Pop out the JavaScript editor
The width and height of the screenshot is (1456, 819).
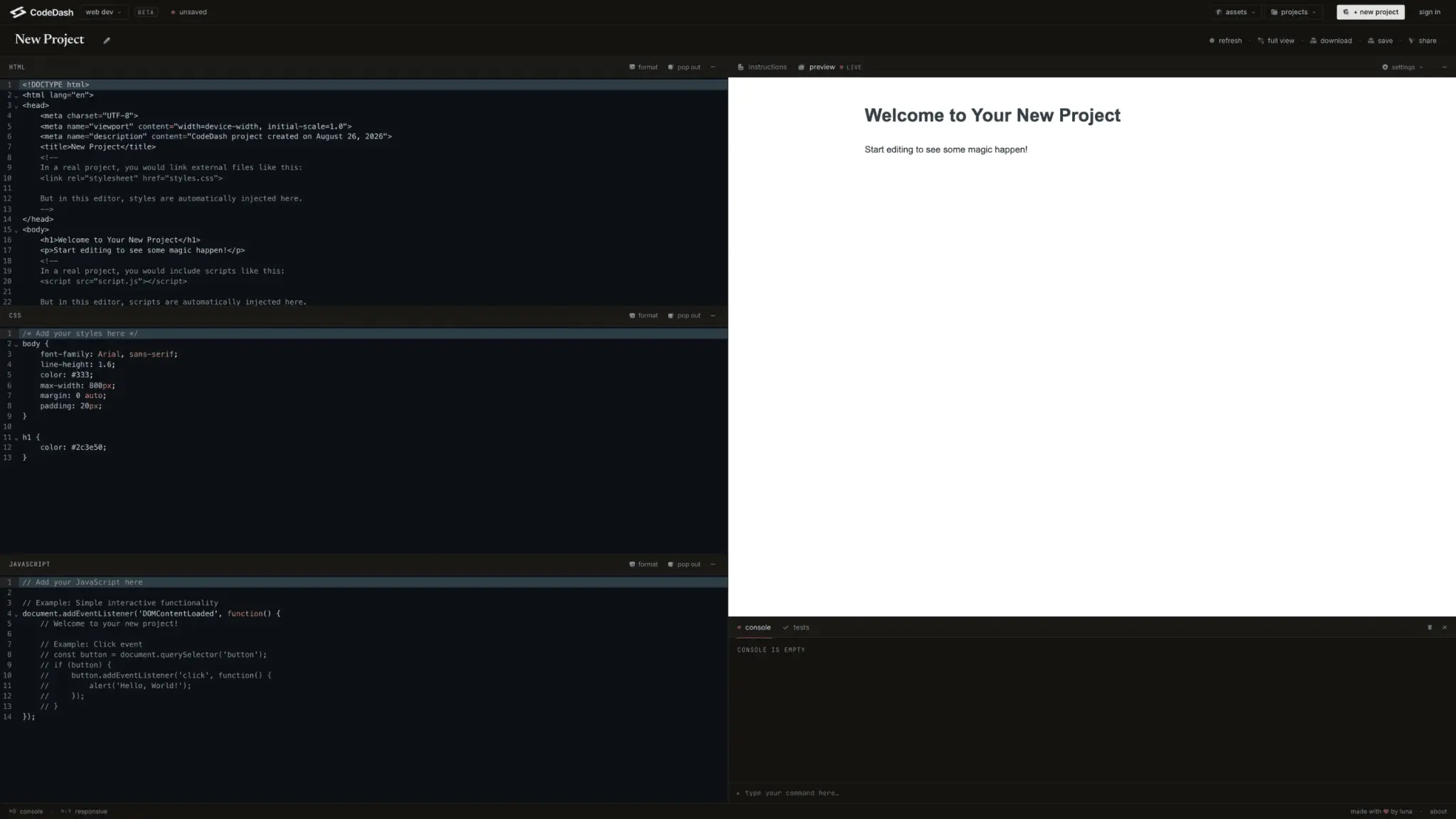(684, 564)
